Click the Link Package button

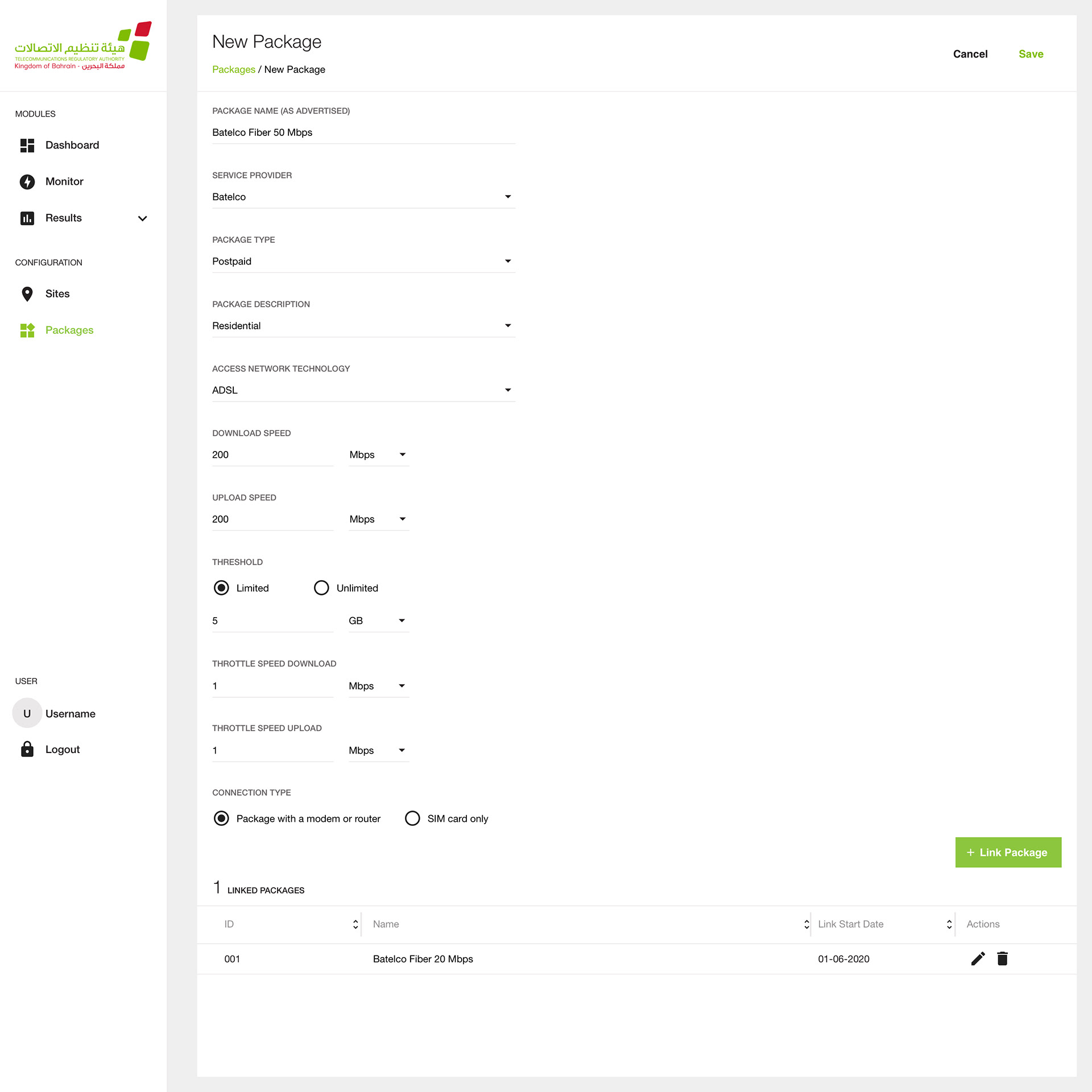point(1008,852)
